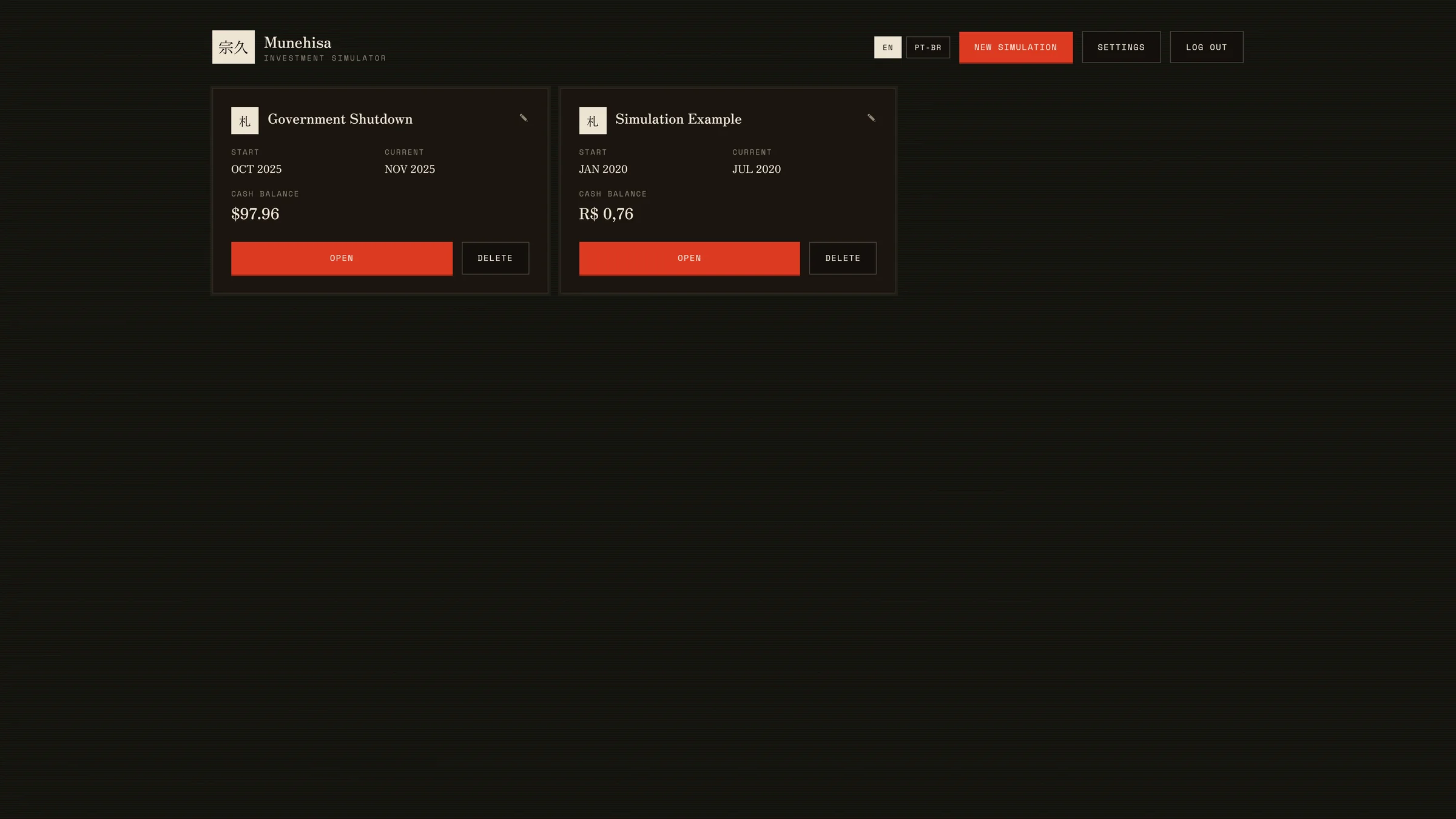Select the Government Shutdown card title

(340, 119)
